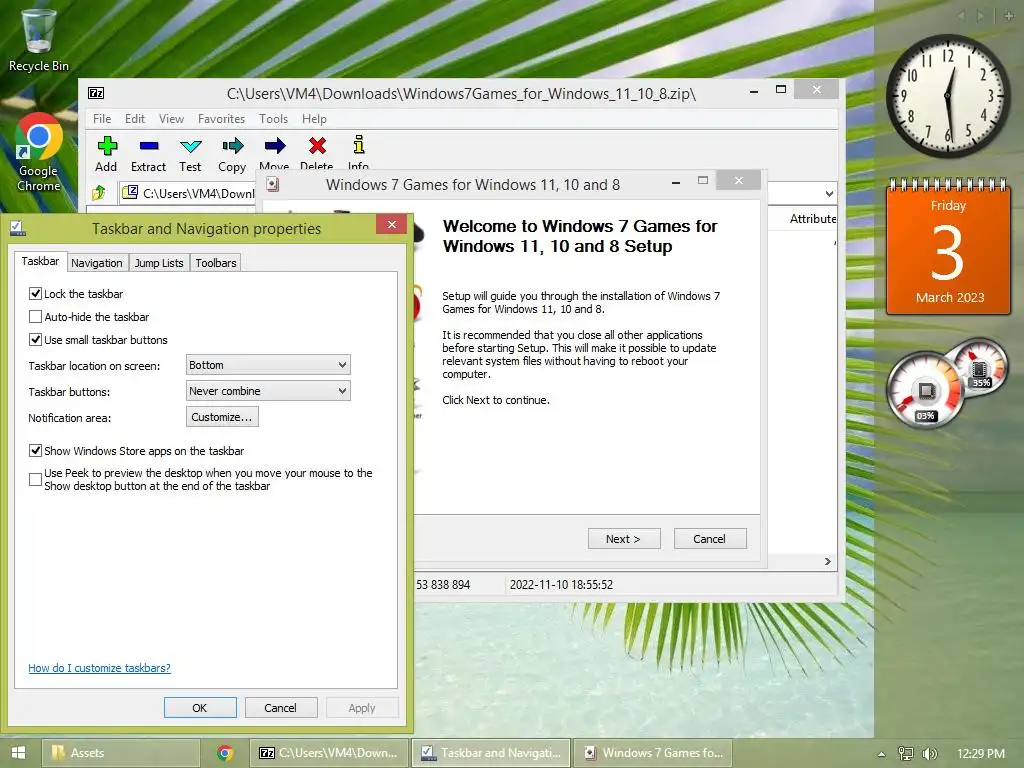Click the Windows Start button

coord(18,753)
